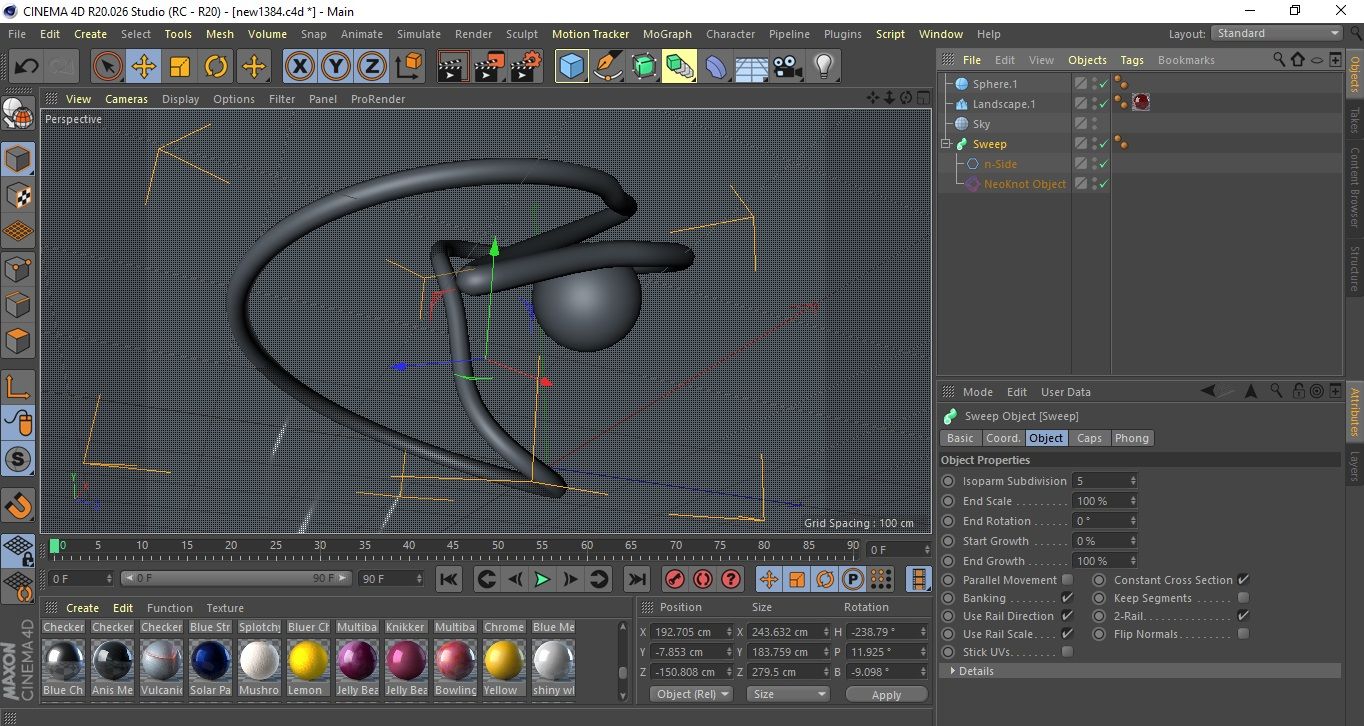This screenshot has width=1364, height=726.
Task: Open the spline Pen tool
Action: (x=607, y=67)
